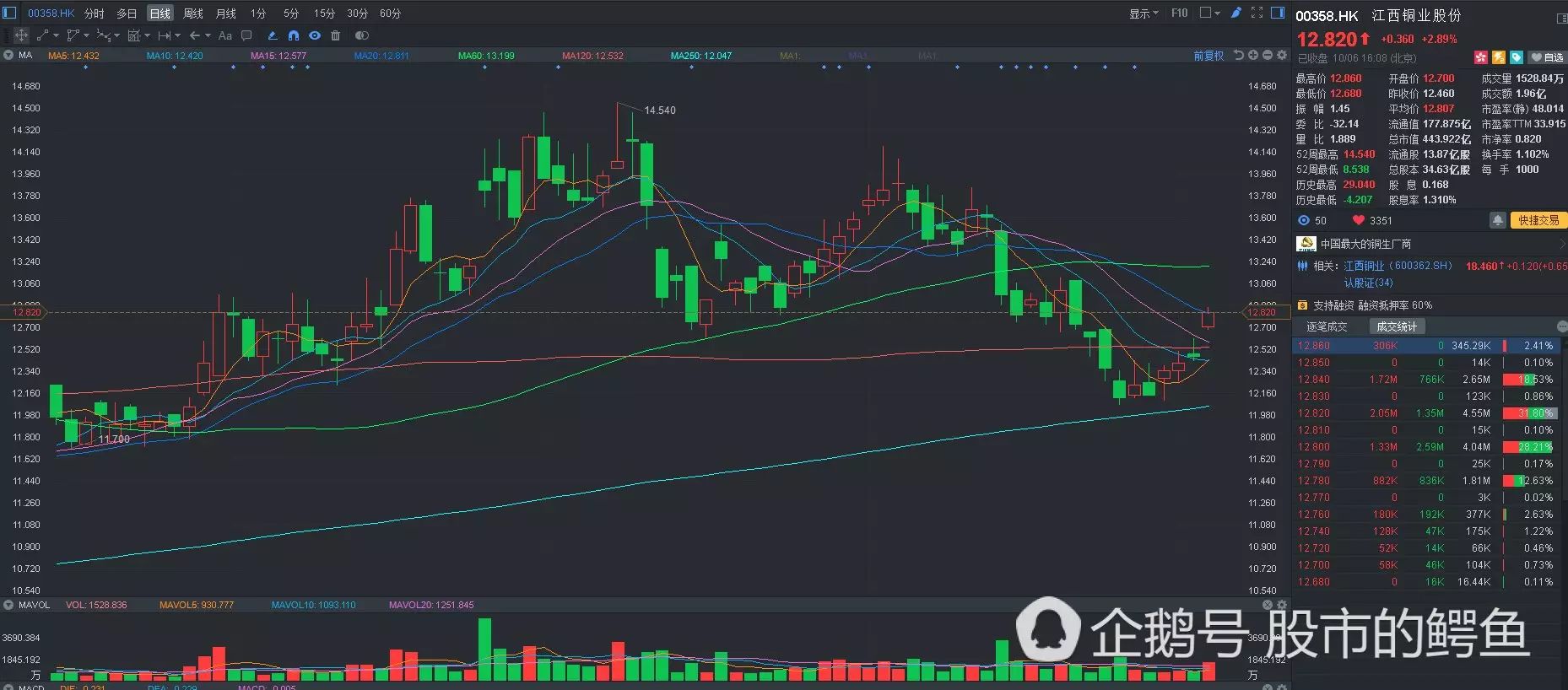
Task: Open the 显示 display dropdown
Action: tap(1143, 13)
